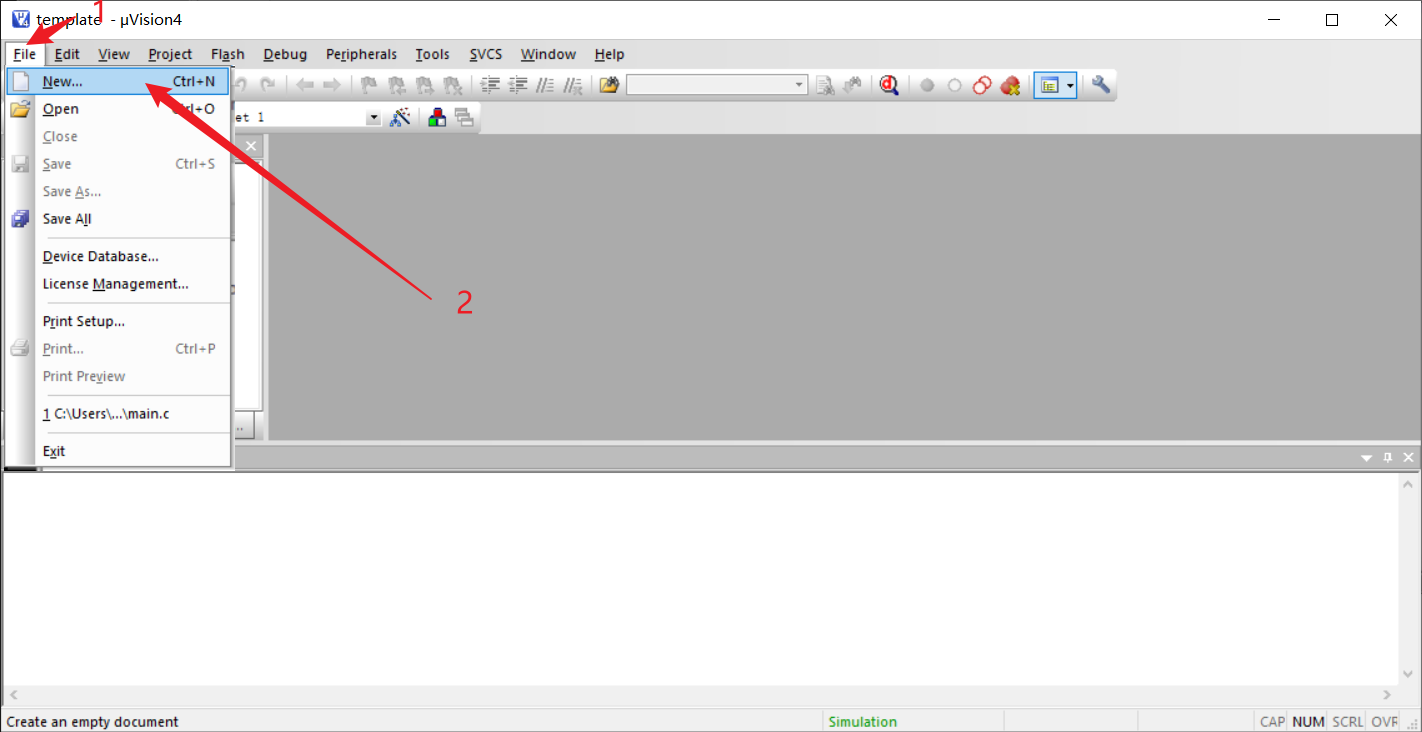Expand the Select Target dropdown arrow
The image size is (1422, 732).
coord(374,117)
